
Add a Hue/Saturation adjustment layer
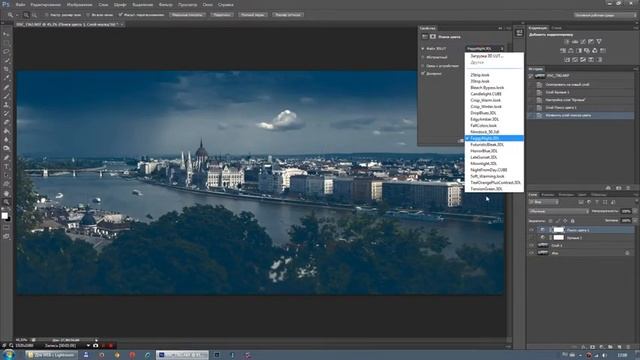(x=563, y=51)
